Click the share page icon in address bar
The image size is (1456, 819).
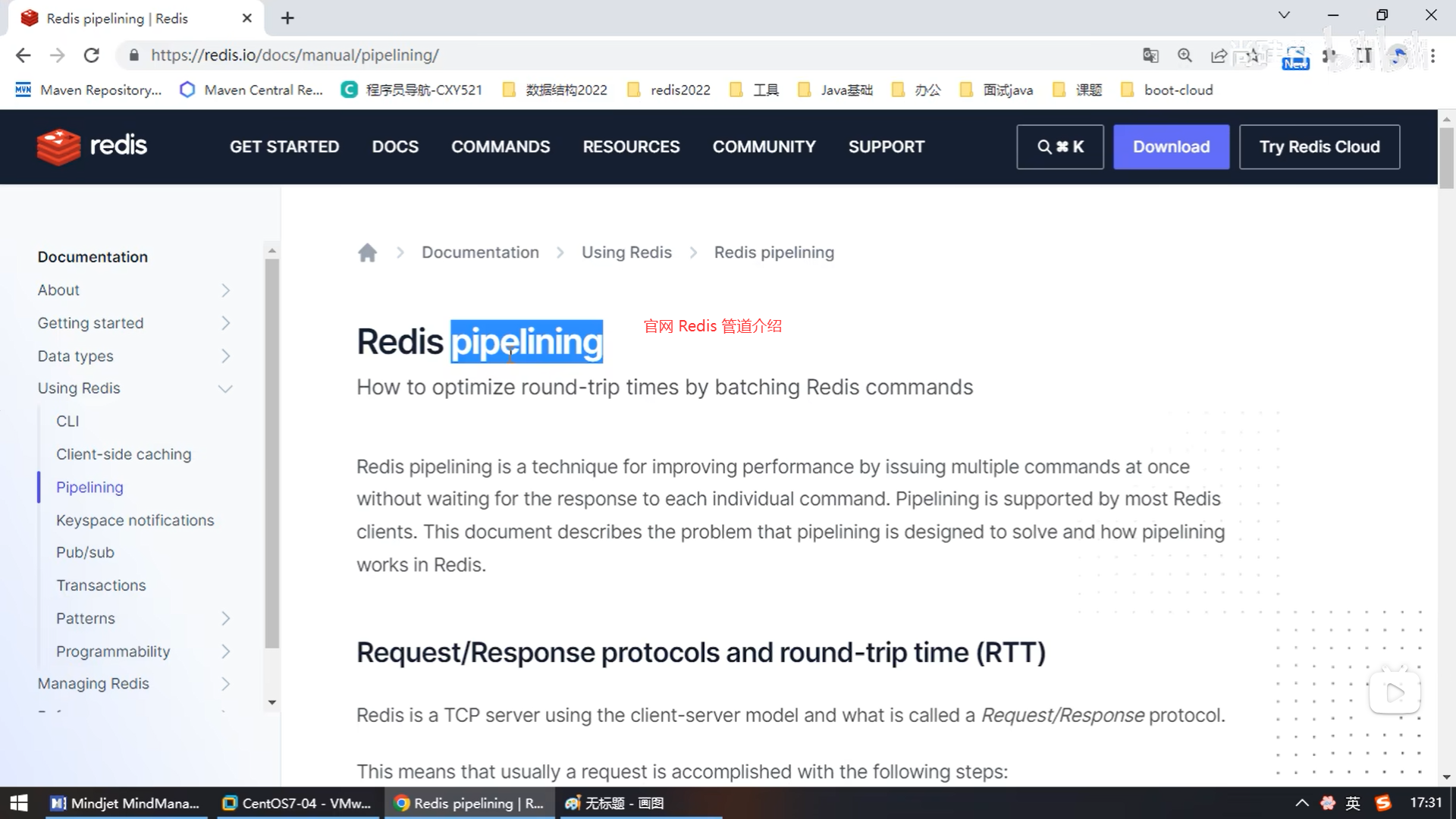tap(1219, 55)
